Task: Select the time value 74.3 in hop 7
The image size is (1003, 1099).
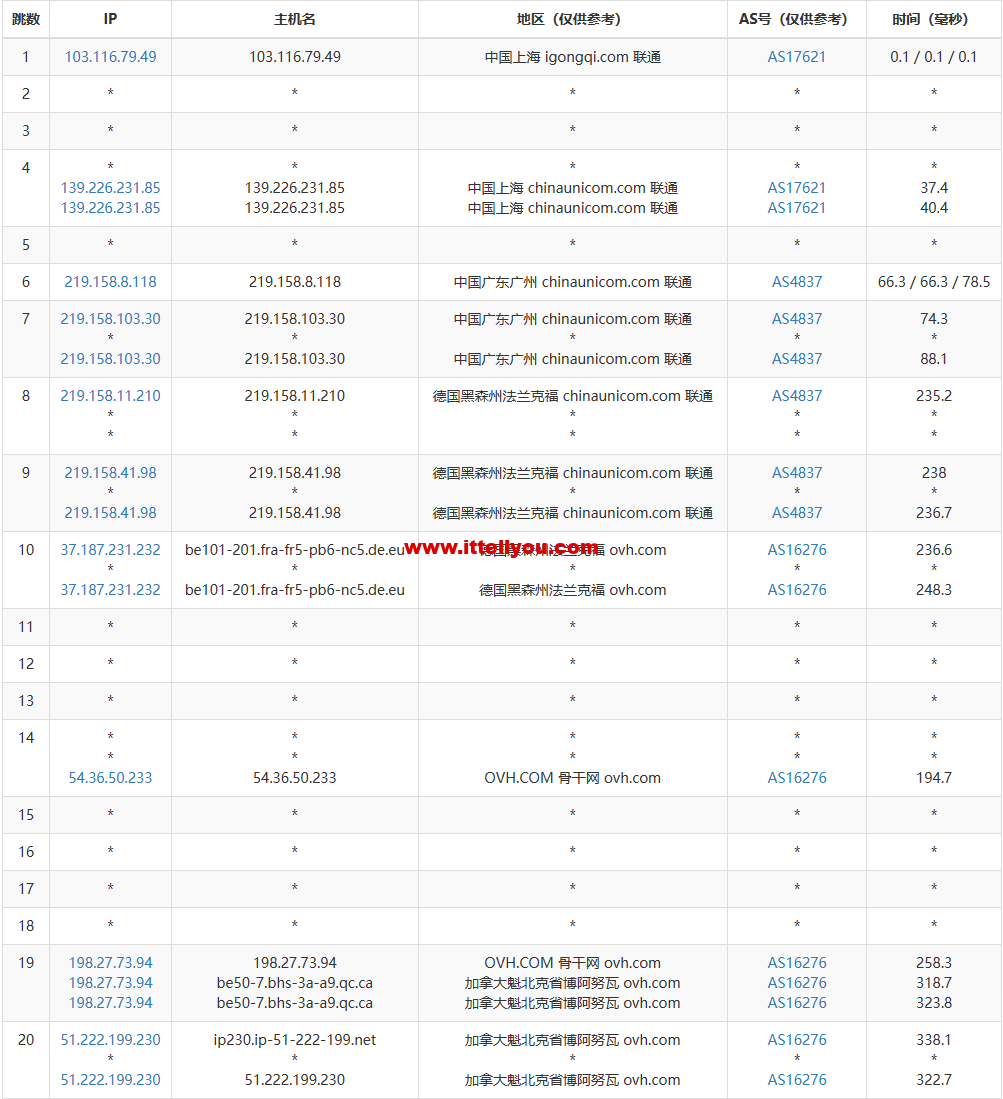Action: pos(934,318)
